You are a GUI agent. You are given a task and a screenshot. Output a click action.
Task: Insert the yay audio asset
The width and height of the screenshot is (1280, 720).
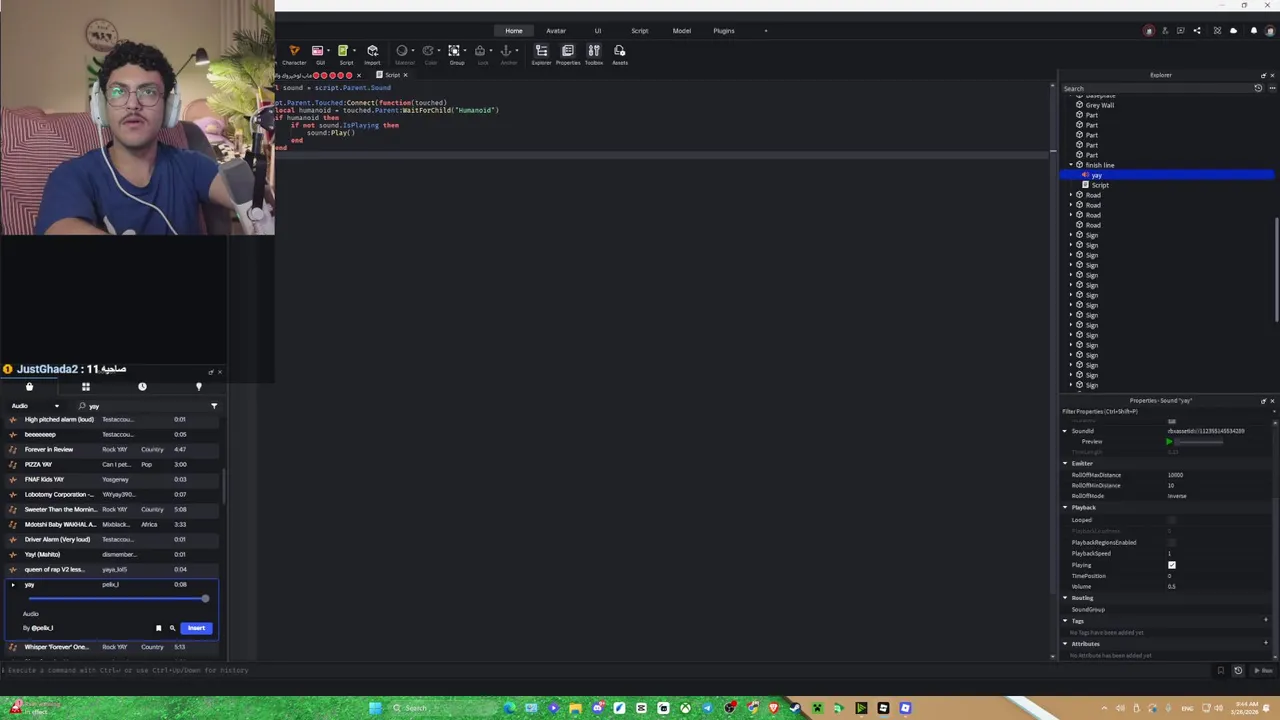point(196,628)
